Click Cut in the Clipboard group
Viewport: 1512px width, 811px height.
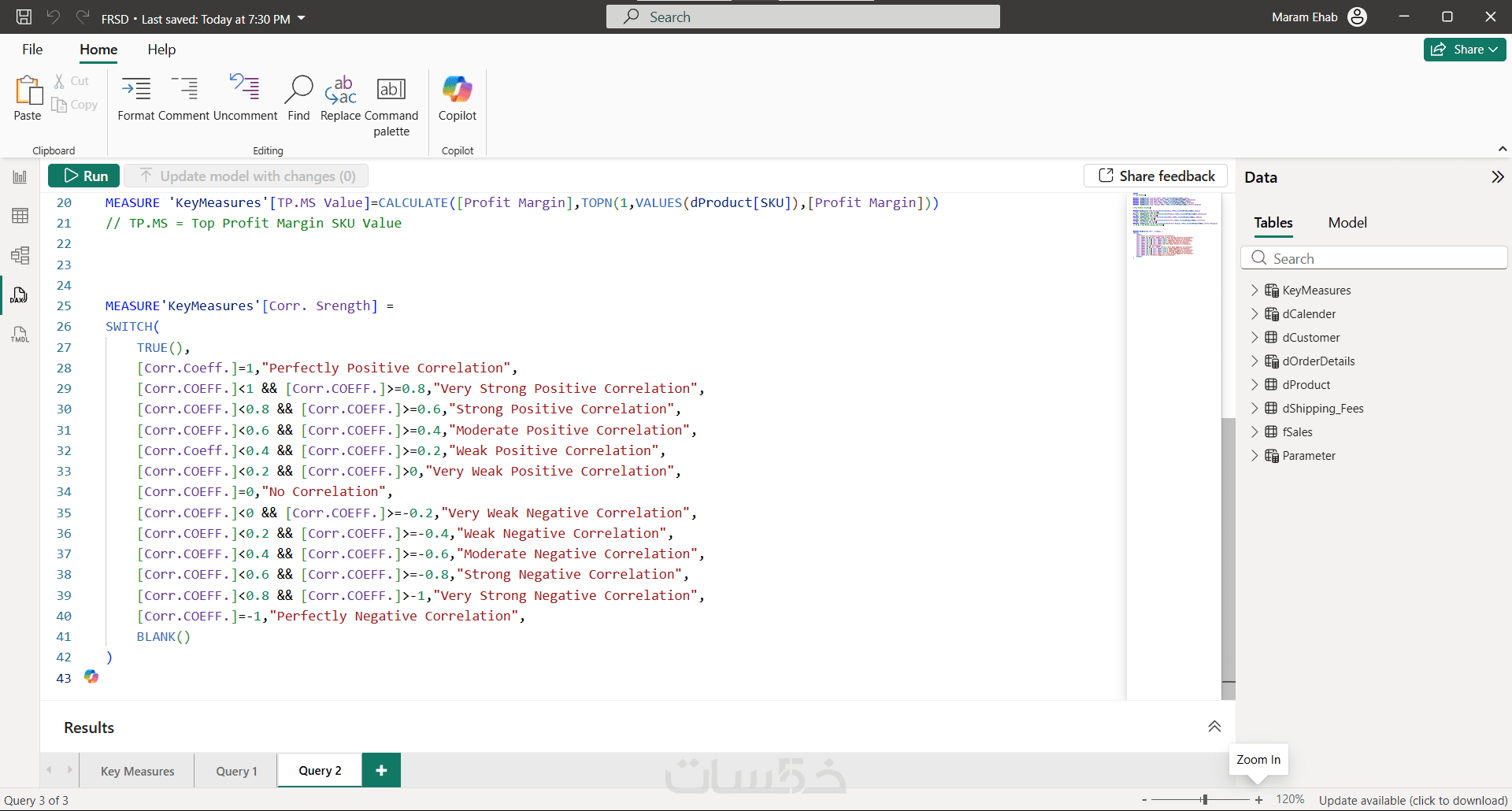[x=71, y=80]
